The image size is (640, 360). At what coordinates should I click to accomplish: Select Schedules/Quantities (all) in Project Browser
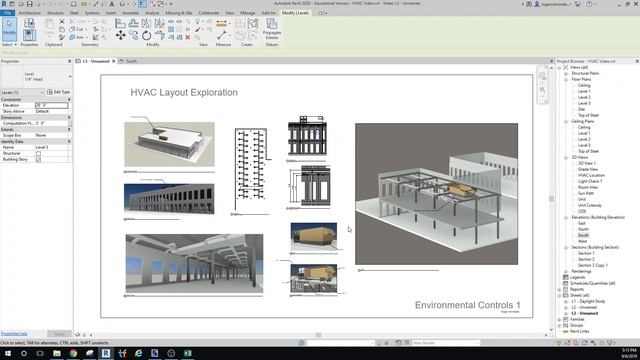(592, 283)
